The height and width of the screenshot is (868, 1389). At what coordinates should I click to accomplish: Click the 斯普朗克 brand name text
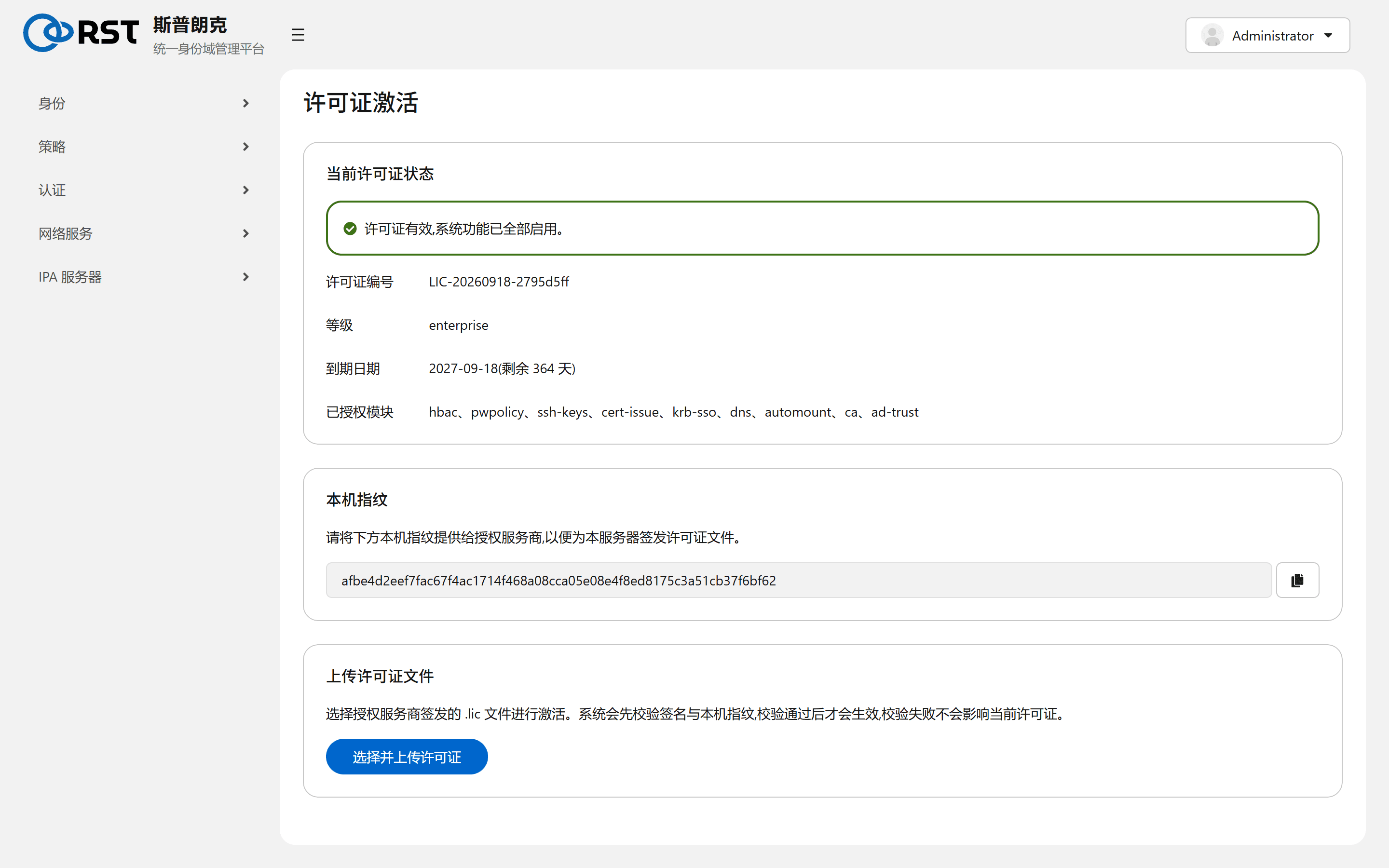(190, 25)
